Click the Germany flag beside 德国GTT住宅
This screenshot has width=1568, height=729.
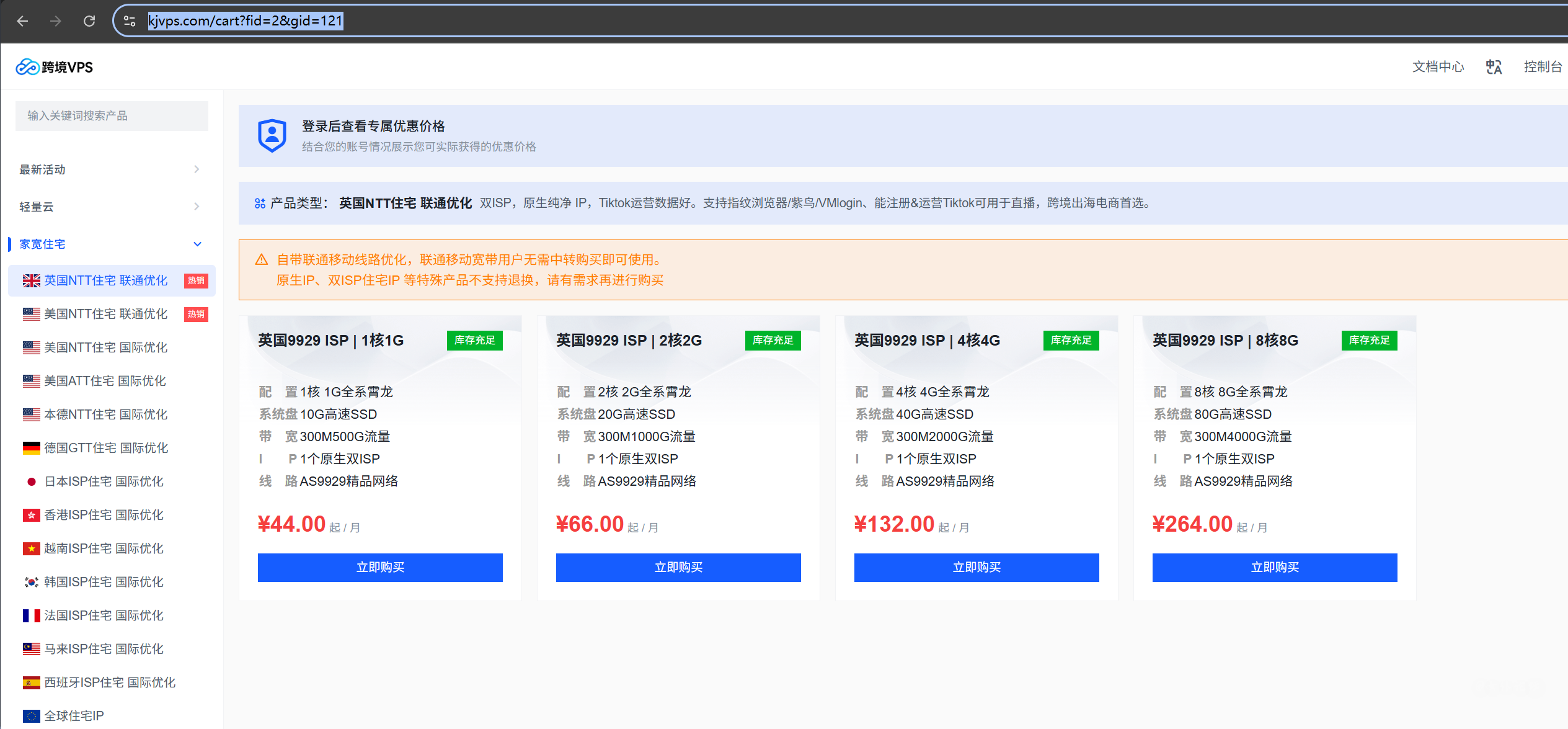click(x=32, y=448)
